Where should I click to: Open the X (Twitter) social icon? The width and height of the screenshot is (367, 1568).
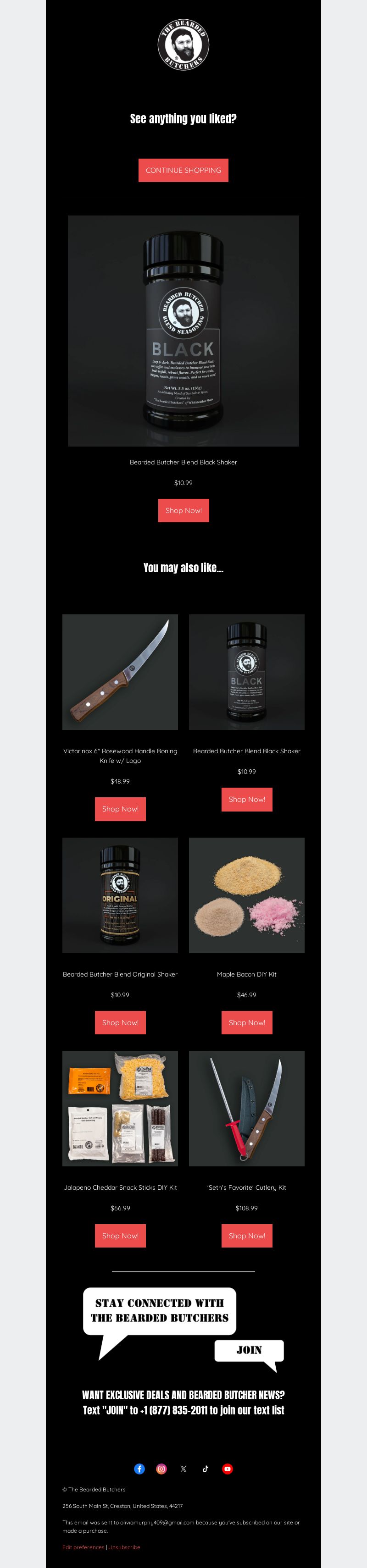pyautogui.click(x=183, y=1469)
